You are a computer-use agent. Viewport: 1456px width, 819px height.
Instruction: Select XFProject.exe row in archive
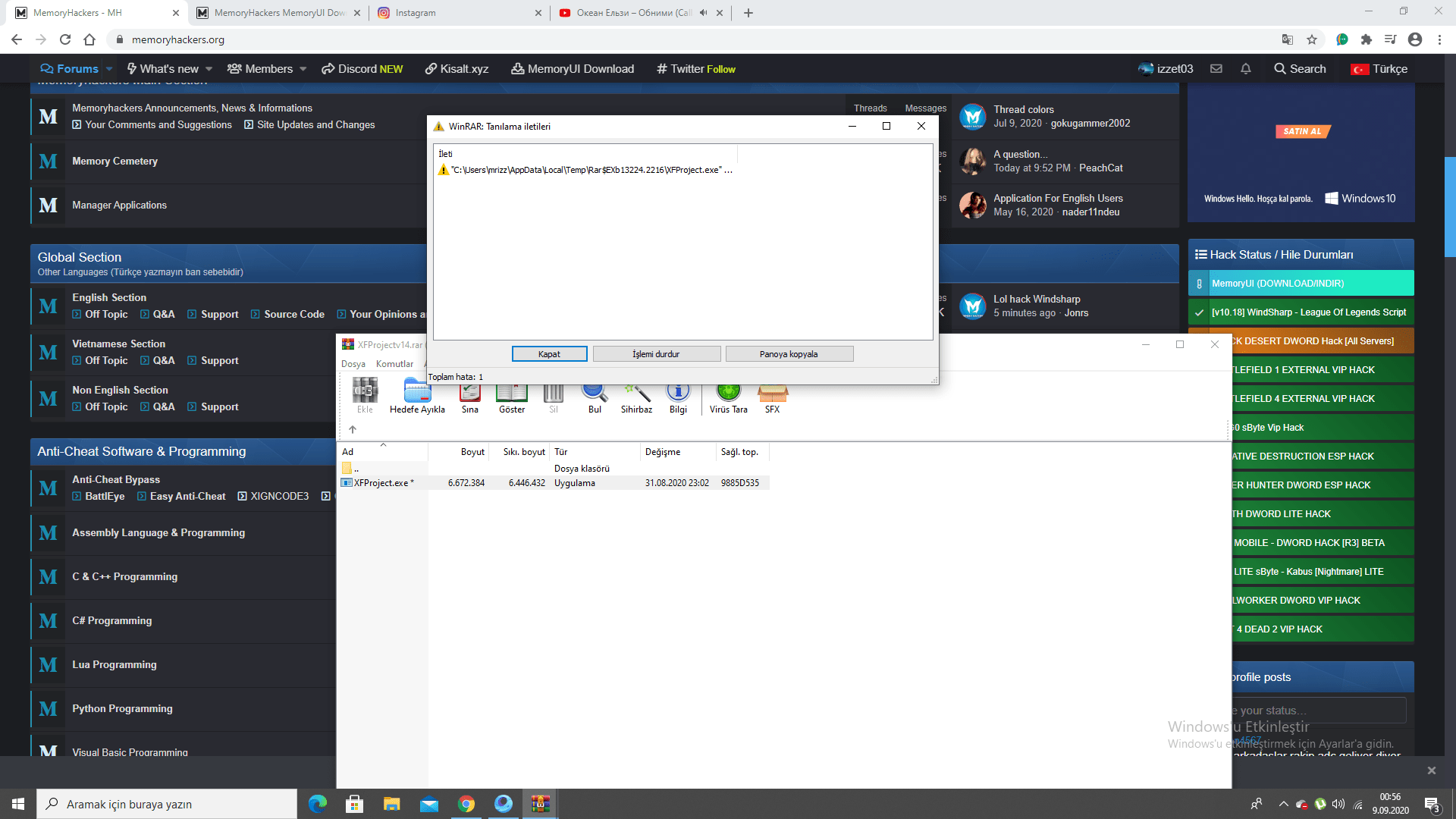point(554,483)
